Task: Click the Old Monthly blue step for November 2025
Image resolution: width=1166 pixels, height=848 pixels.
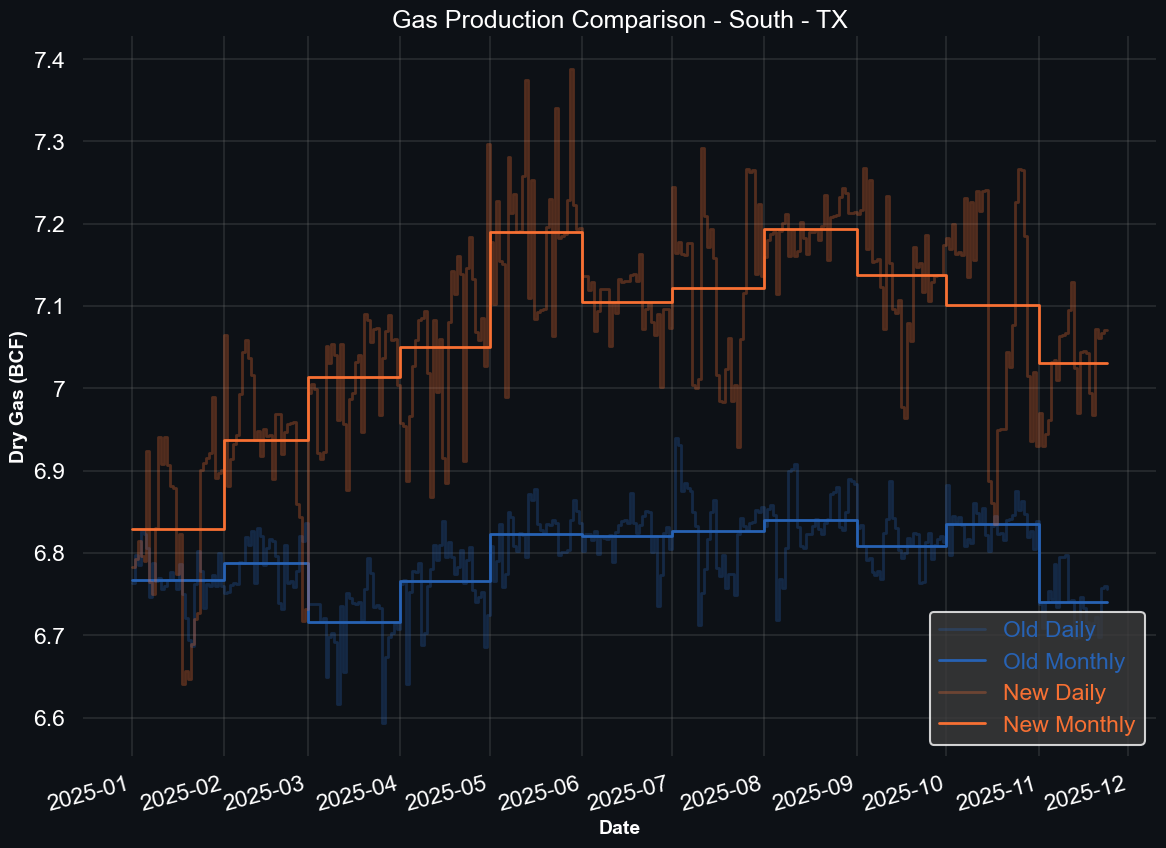Action: point(1073,602)
